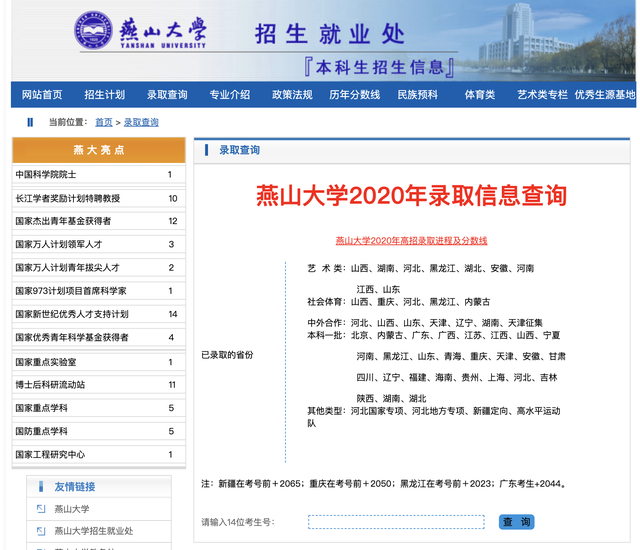Click the 长江学者奖励计划特聘教授 row

point(99,198)
